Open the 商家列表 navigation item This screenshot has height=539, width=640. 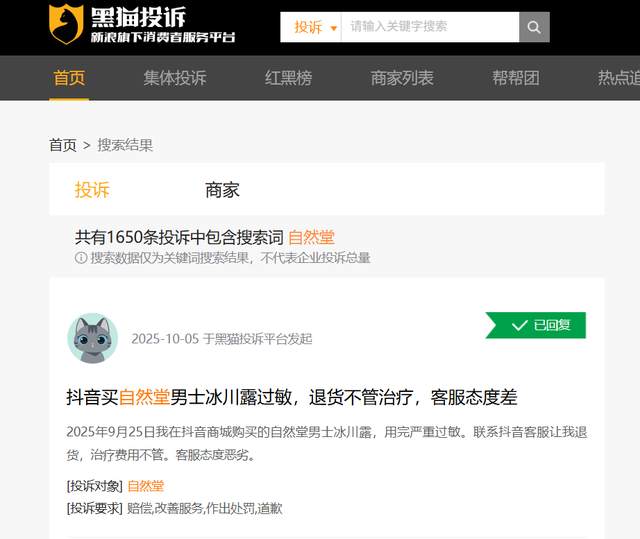pos(402,78)
